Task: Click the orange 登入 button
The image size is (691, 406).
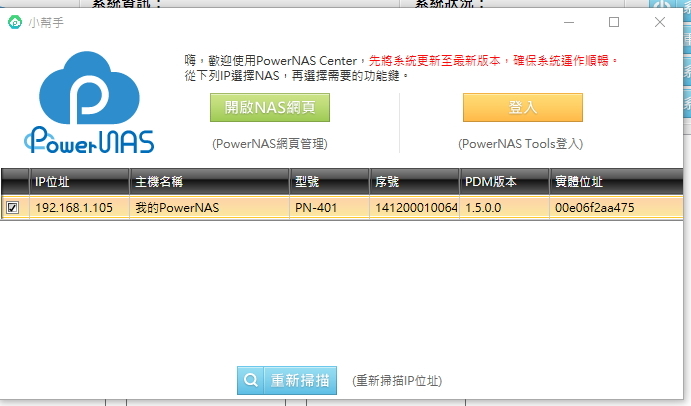Action: click(x=523, y=108)
